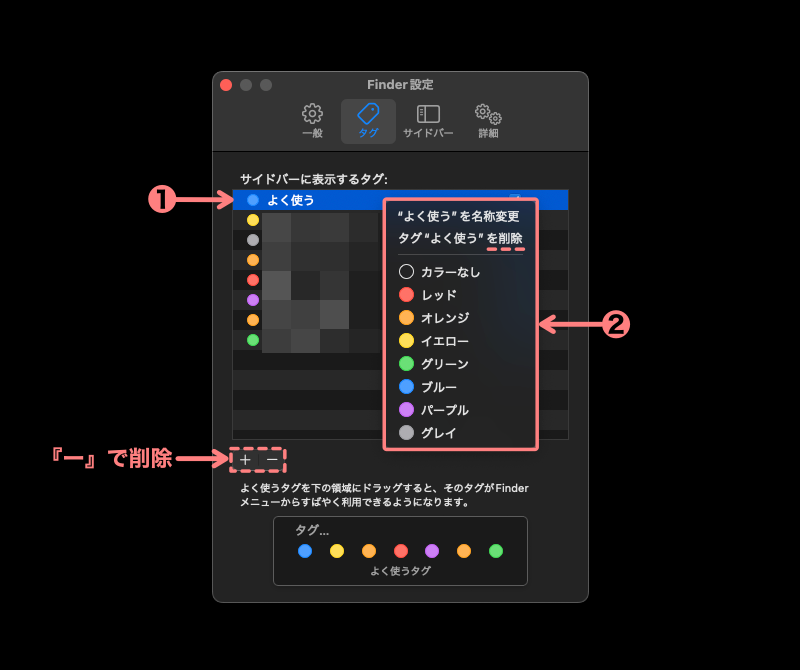Click red dot in よく使うタグ area
Viewport: 800px width, 670px height.
[x=401, y=551]
